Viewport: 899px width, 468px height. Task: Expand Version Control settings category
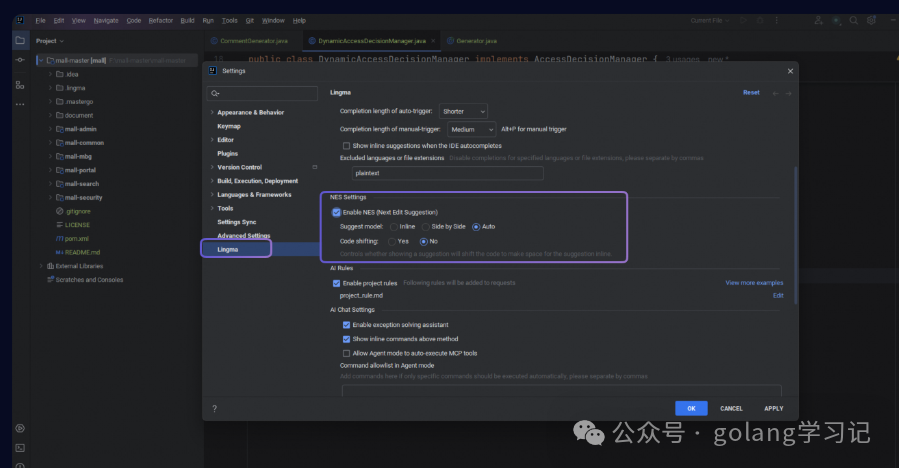tap(212, 167)
